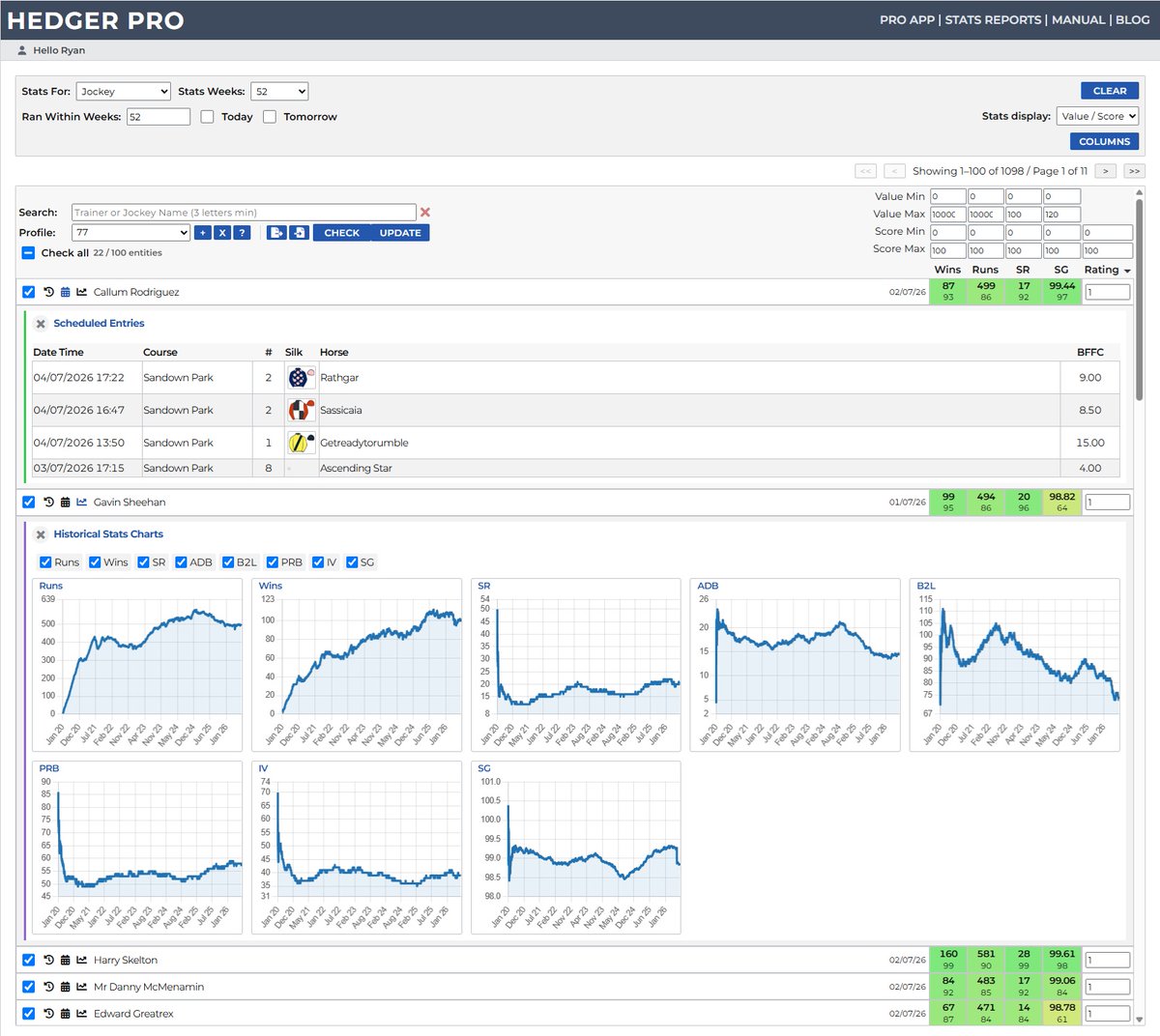Uncheck Callum Rodriguez row checkbox
The image size is (1160, 1036).
pyautogui.click(x=28, y=292)
